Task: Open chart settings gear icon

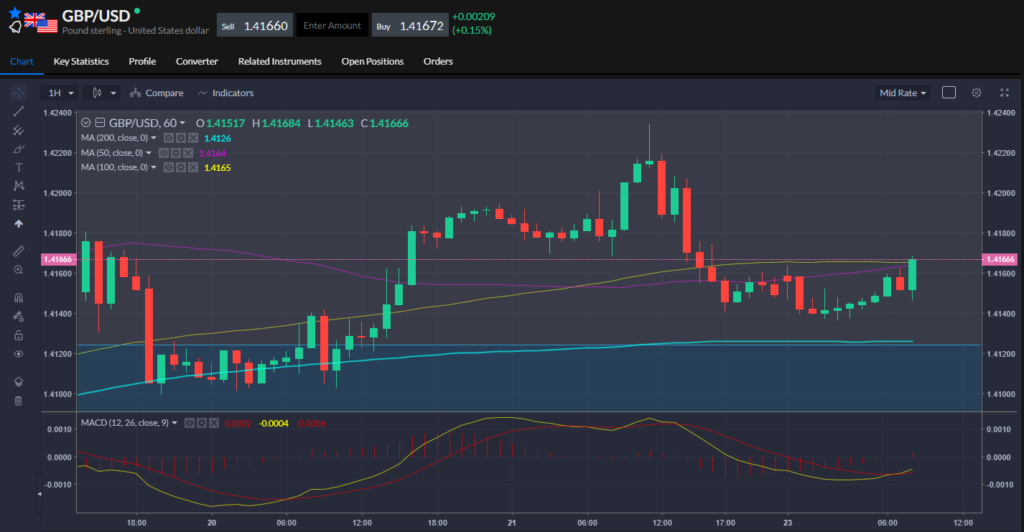Action: point(976,93)
